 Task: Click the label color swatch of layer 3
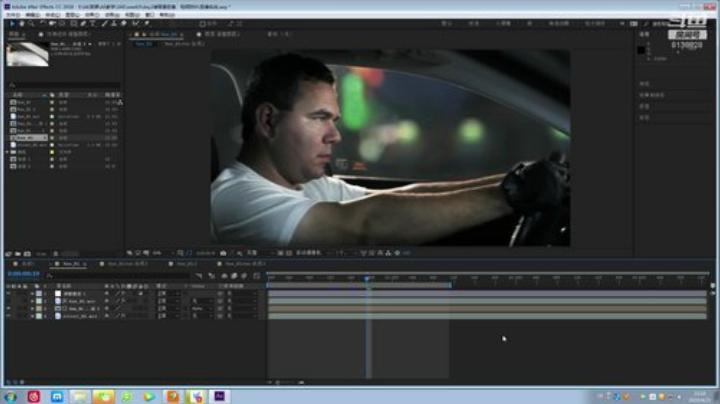click(39, 309)
